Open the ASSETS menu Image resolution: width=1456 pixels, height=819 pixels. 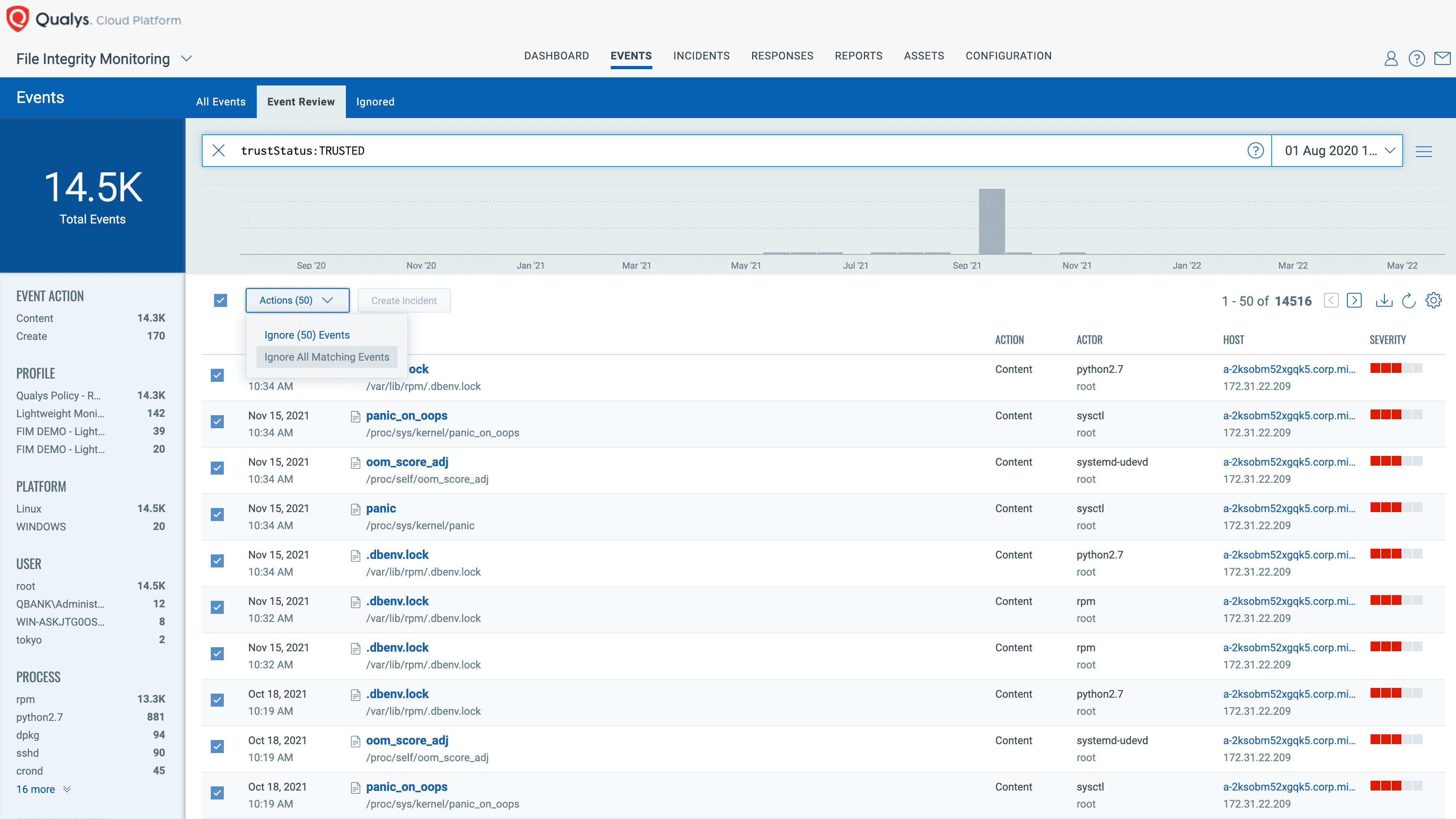click(924, 55)
